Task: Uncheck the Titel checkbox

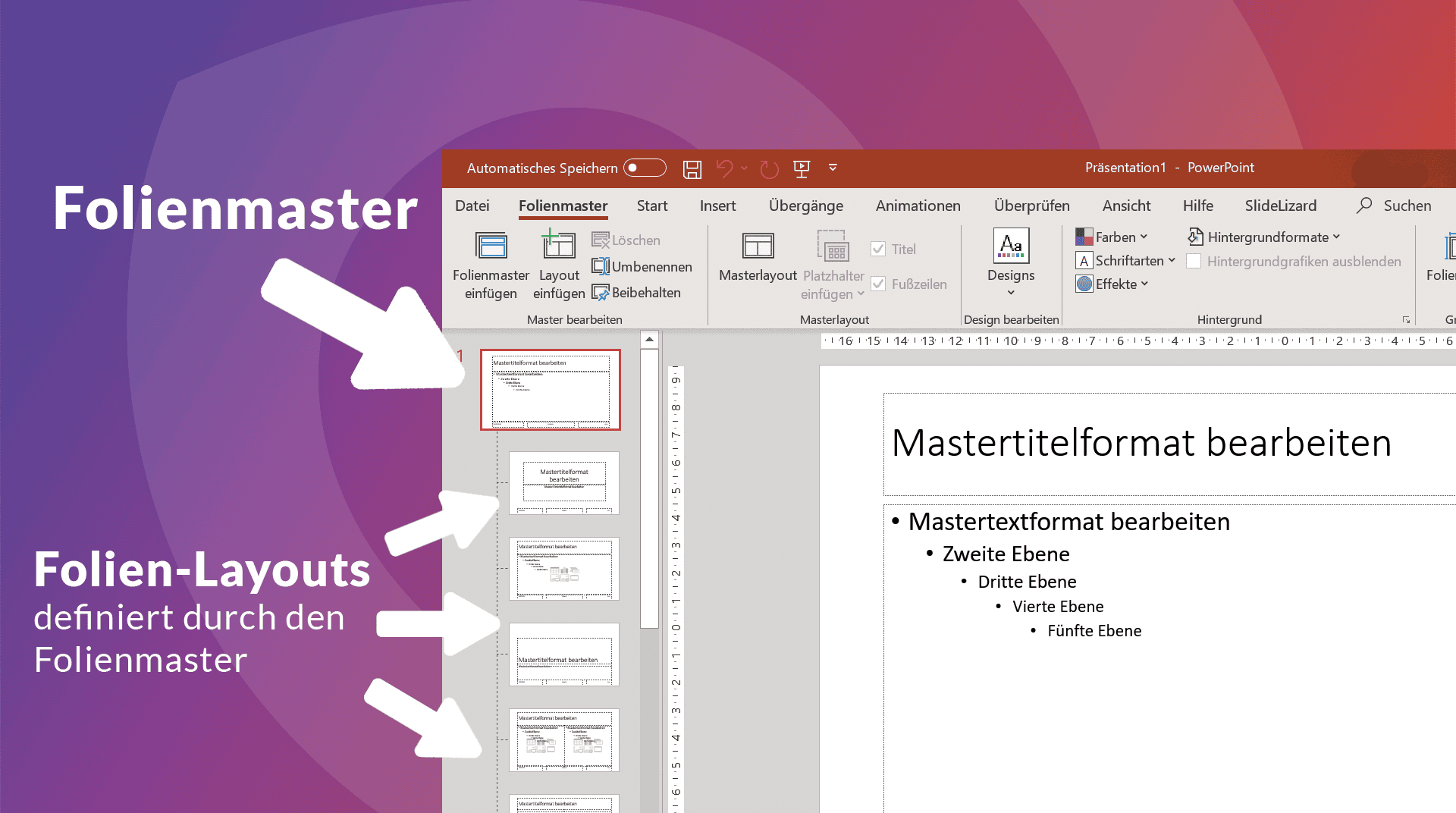Action: [x=878, y=250]
